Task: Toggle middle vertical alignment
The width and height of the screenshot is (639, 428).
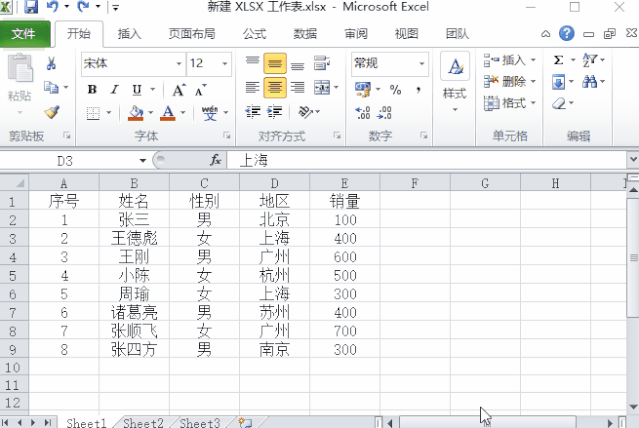Action: point(275,63)
